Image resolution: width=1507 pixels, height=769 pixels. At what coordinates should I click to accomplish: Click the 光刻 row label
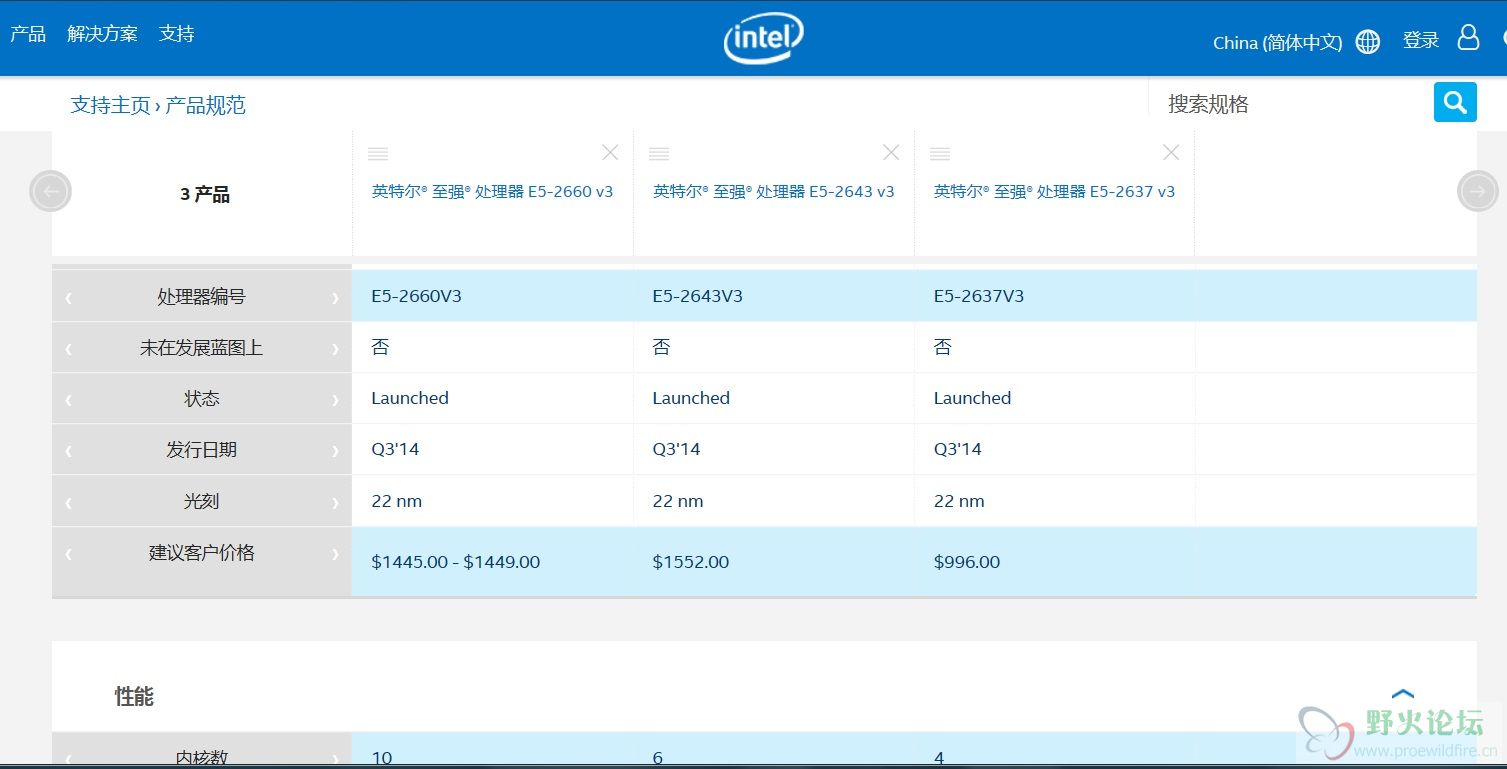201,502
